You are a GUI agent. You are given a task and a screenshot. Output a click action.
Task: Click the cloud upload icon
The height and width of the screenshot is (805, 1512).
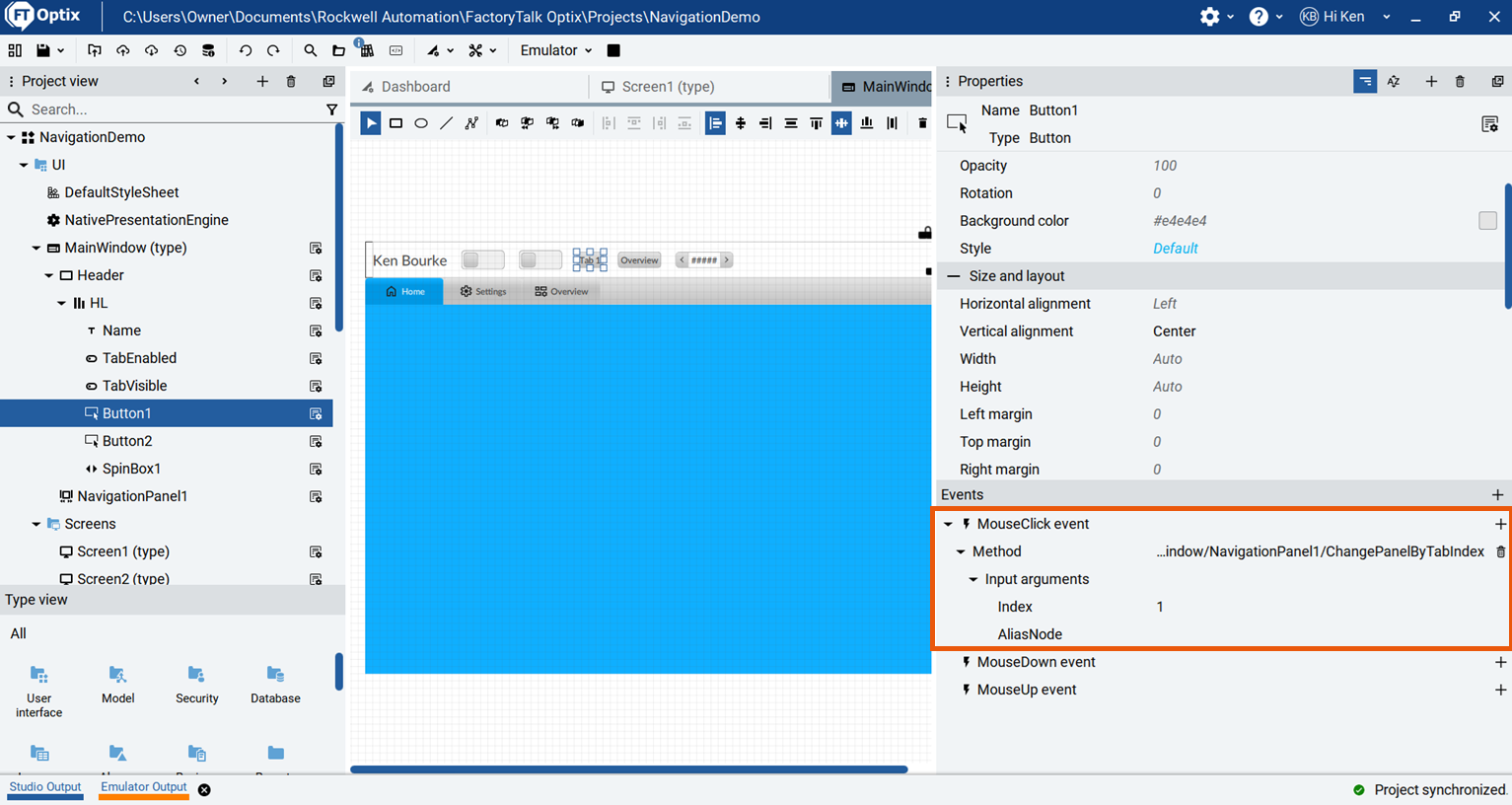[123, 50]
